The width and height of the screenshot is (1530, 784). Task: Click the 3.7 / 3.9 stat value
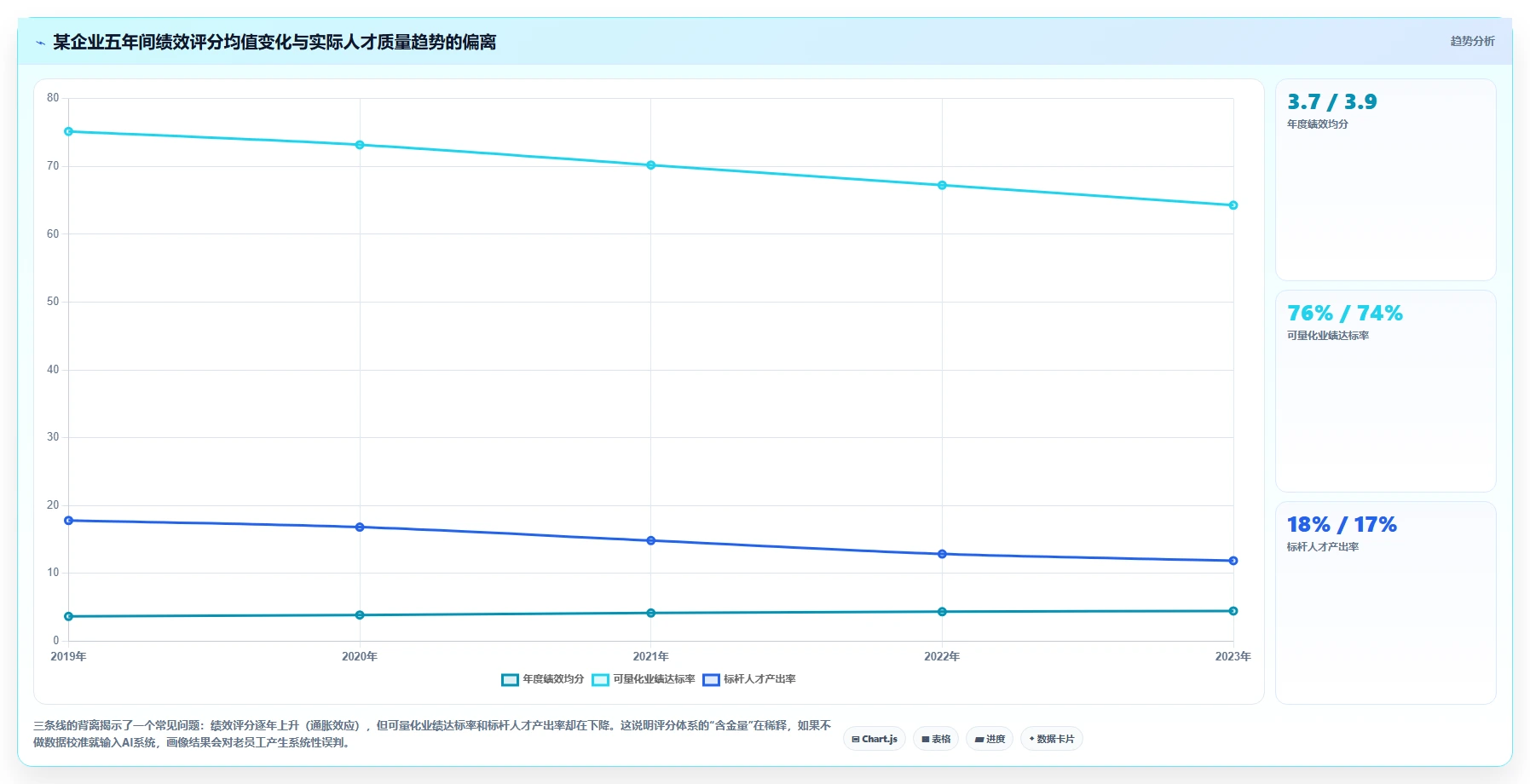pos(1331,101)
